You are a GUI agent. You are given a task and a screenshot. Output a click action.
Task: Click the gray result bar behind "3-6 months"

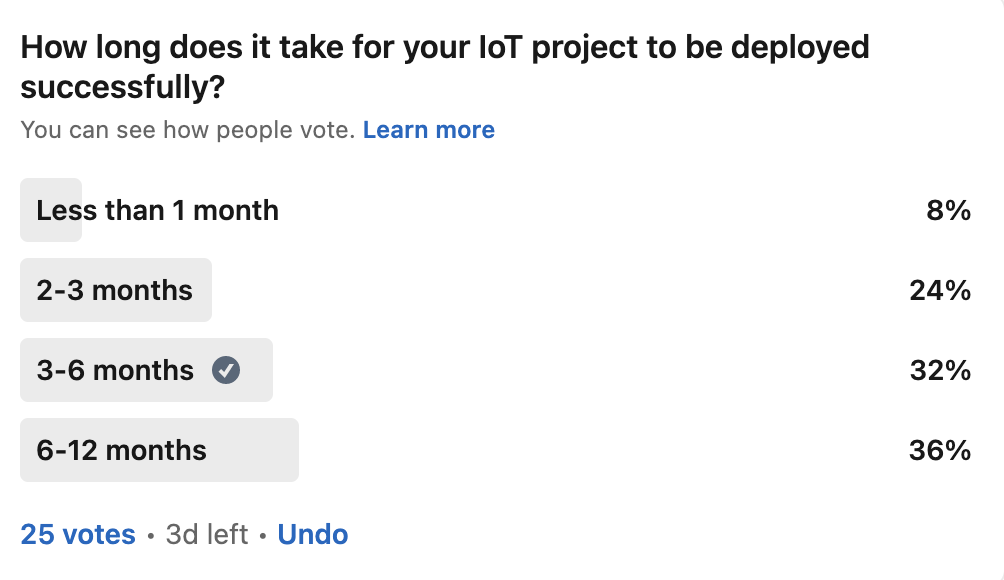(257, 371)
